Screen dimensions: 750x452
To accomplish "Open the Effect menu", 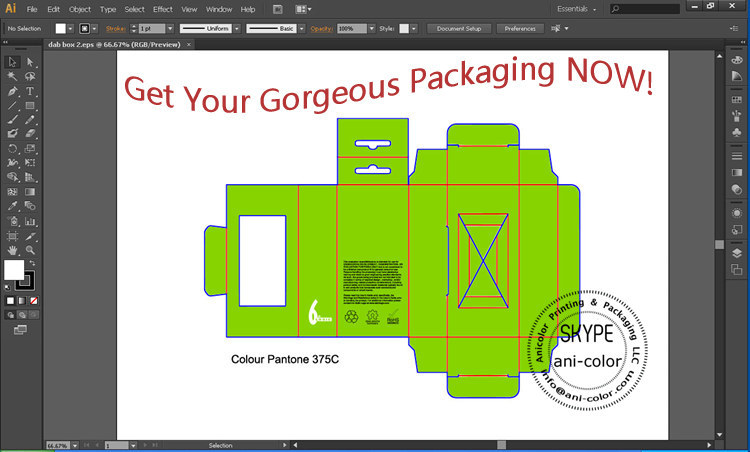I will point(163,9).
